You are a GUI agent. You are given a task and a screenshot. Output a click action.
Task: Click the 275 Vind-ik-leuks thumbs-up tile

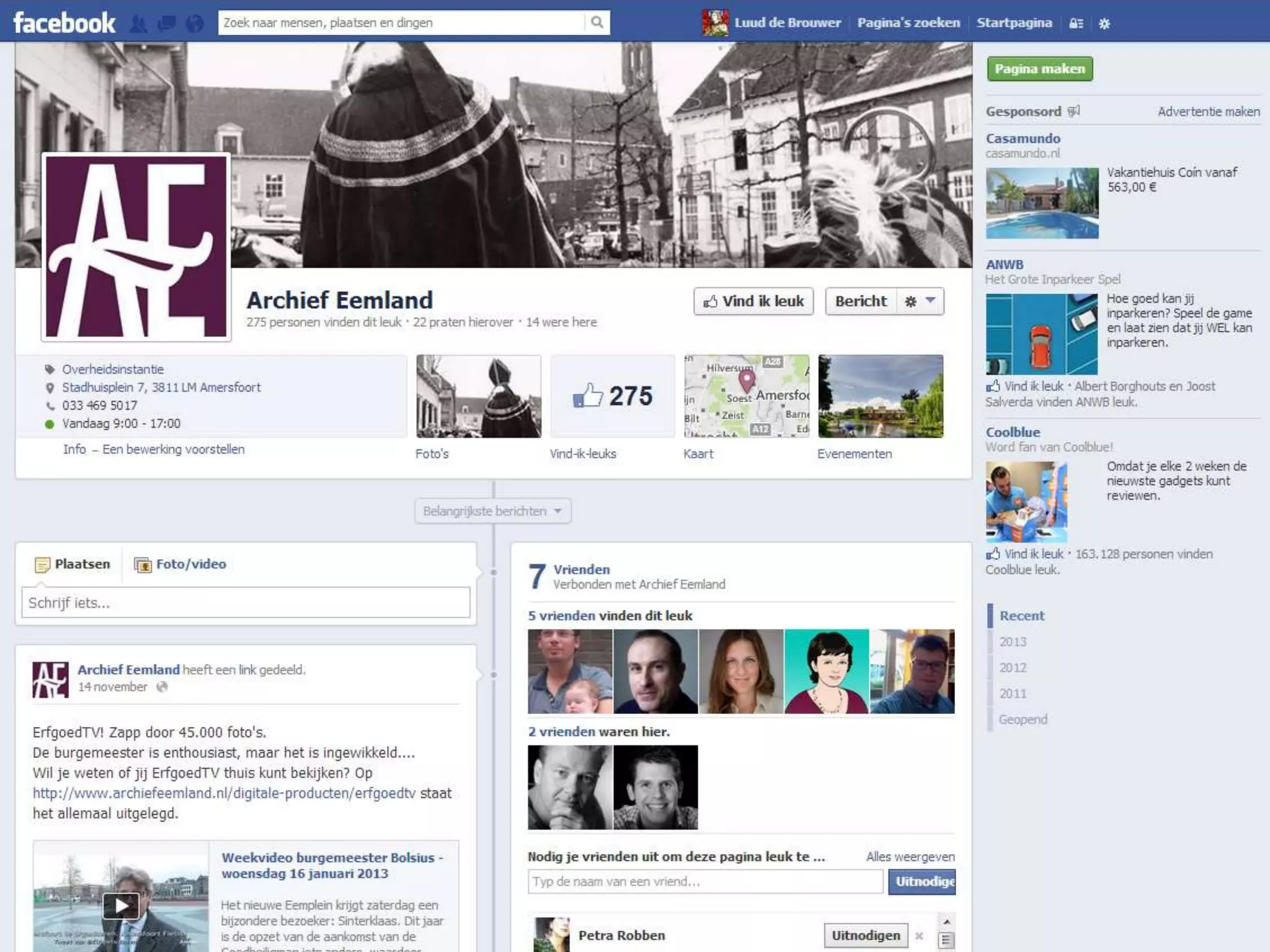point(612,396)
